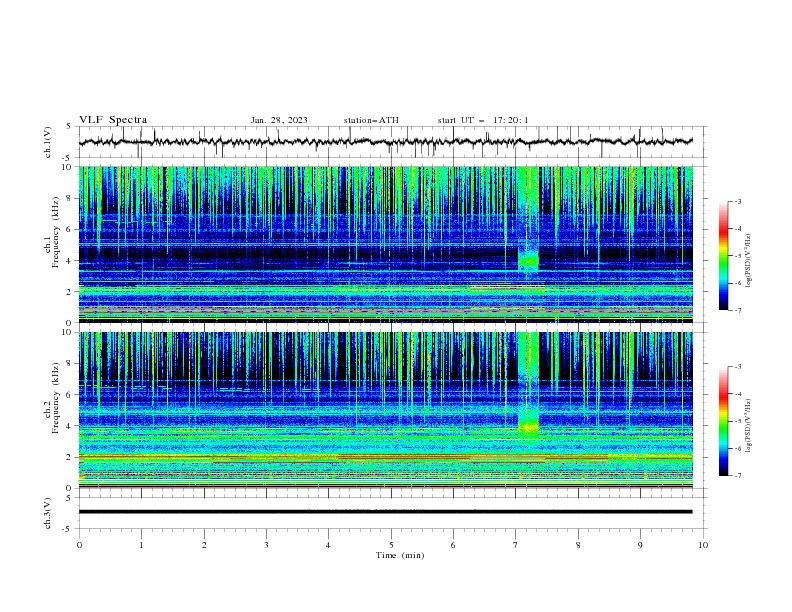Screen dimensions: 792x612
Task: Select the upper ch.1 PSD color bar
Action: click(x=723, y=256)
